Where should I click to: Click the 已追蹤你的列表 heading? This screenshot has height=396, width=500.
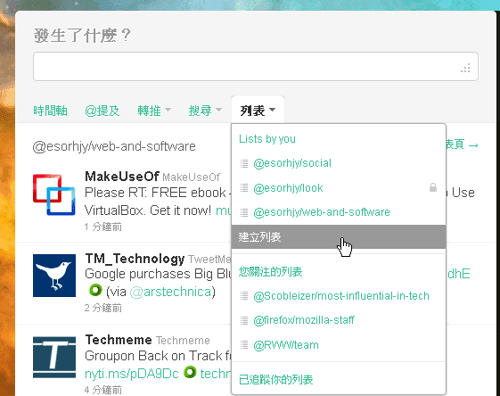[276, 379]
